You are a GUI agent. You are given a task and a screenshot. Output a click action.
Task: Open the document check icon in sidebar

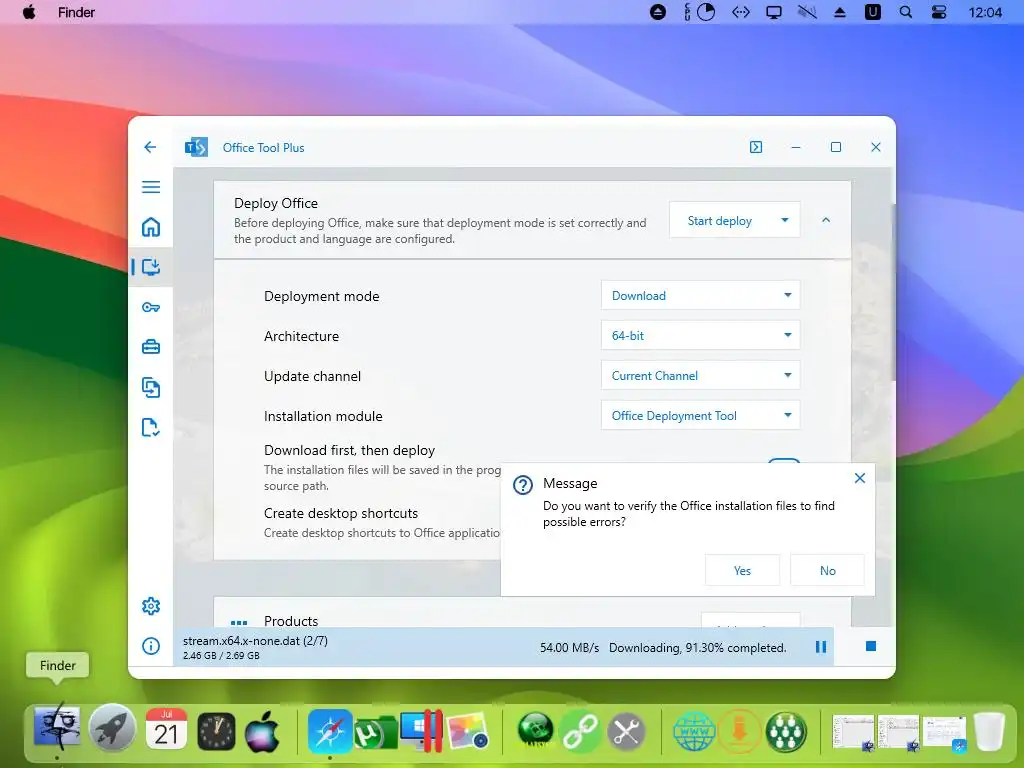pyautogui.click(x=151, y=427)
